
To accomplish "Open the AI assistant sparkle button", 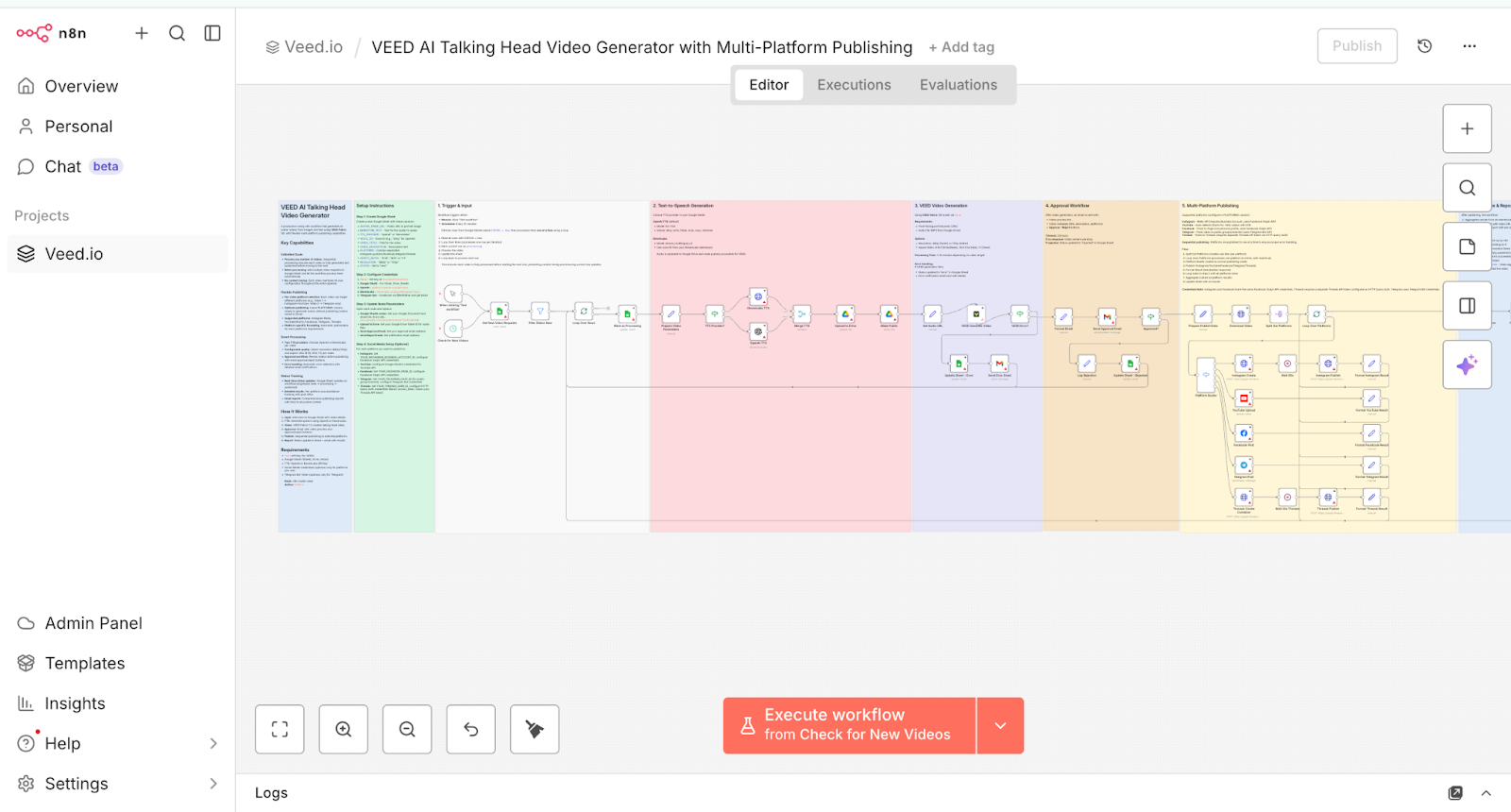I will coord(1467,364).
